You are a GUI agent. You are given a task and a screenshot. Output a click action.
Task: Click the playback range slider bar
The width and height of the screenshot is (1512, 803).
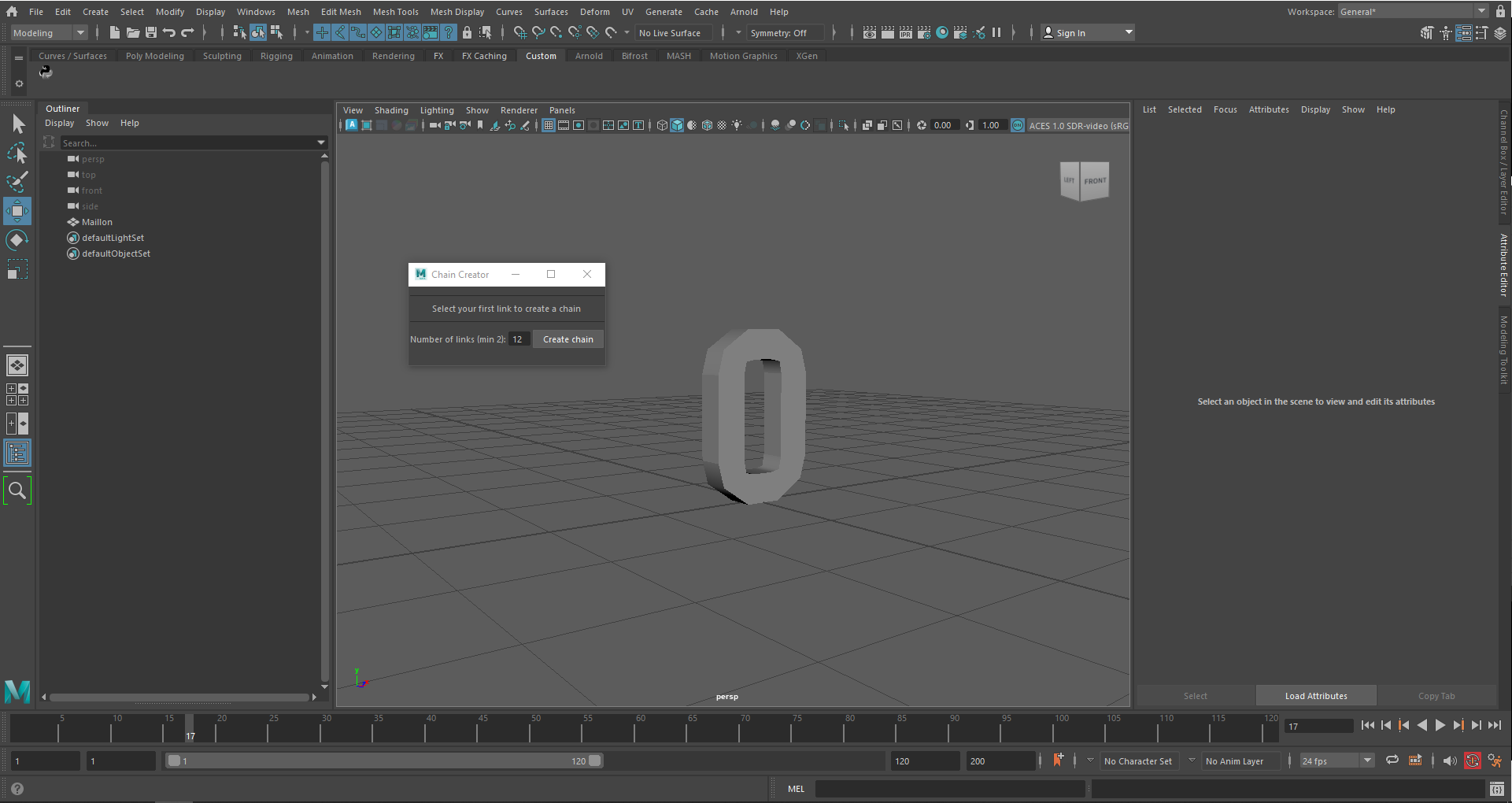[x=384, y=760]
